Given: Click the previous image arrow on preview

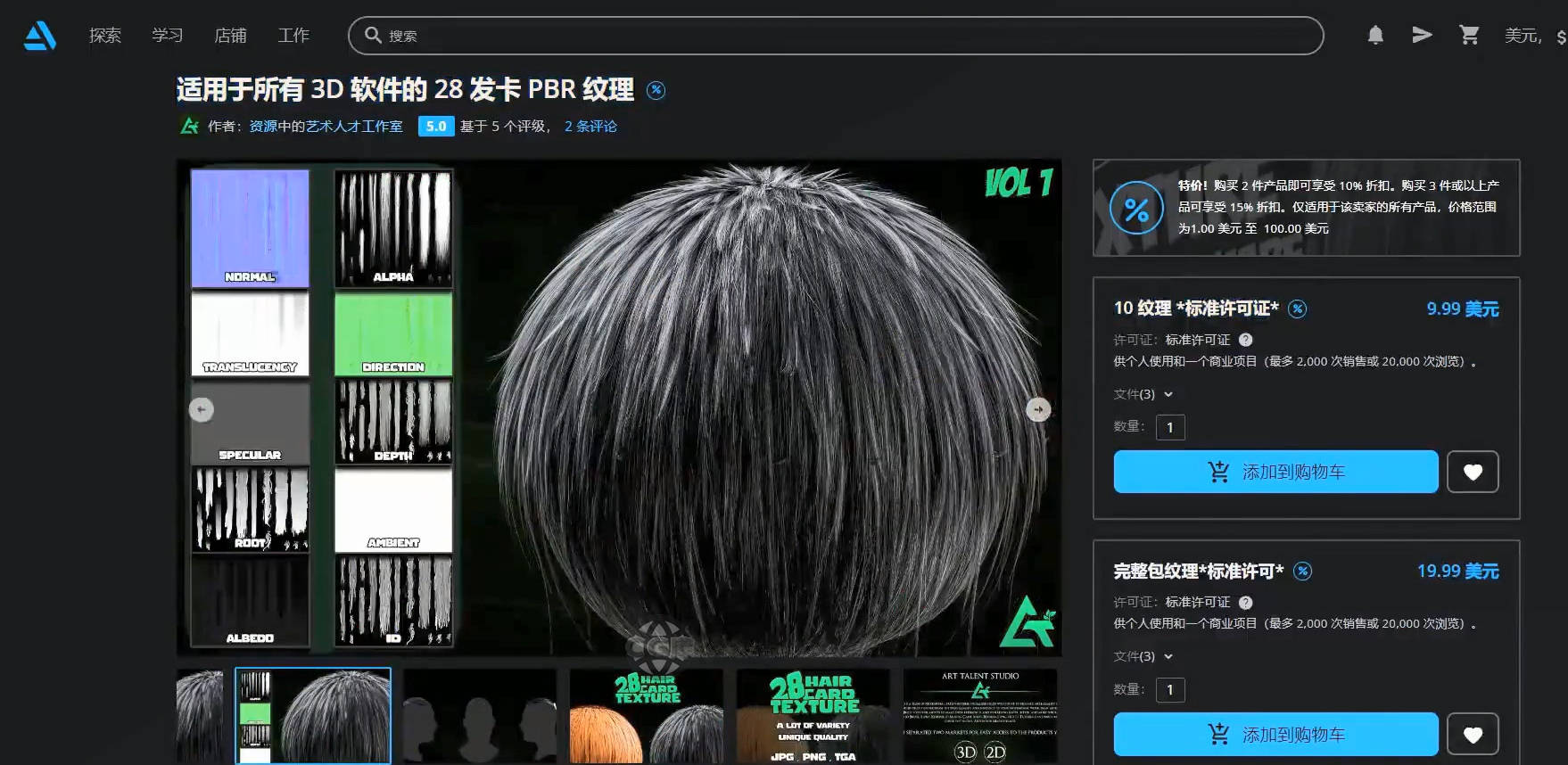Looking at the screenshot, I should pos(202,409).
